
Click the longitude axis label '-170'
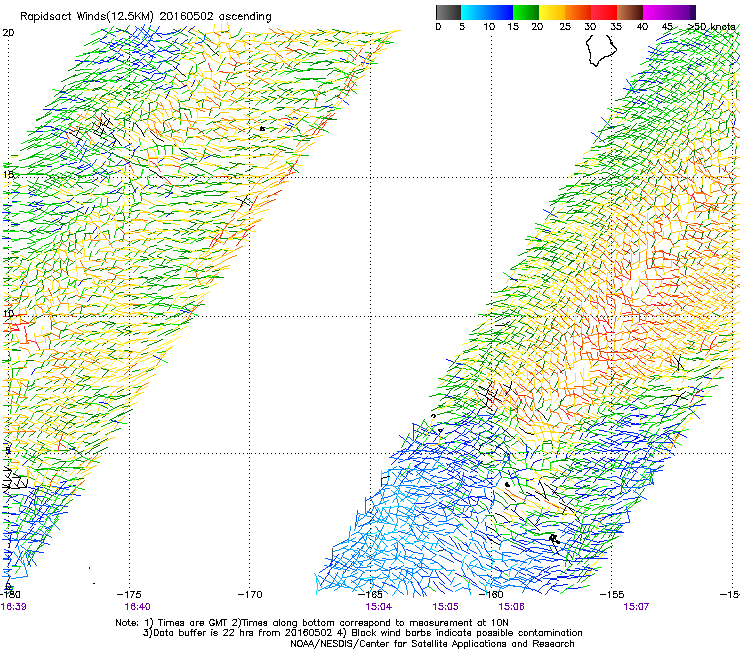pos(250,595)
